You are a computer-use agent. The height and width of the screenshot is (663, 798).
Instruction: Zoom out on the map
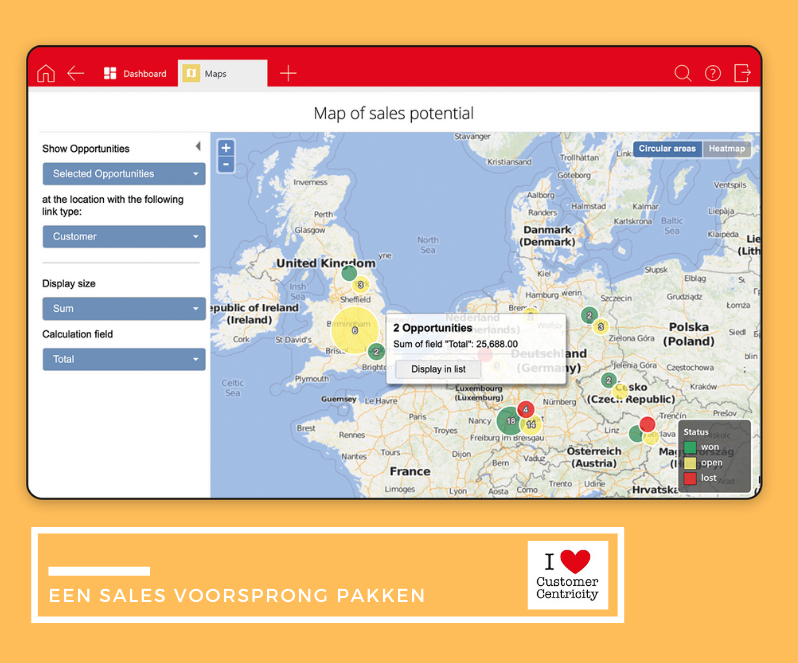pos(226,164)
